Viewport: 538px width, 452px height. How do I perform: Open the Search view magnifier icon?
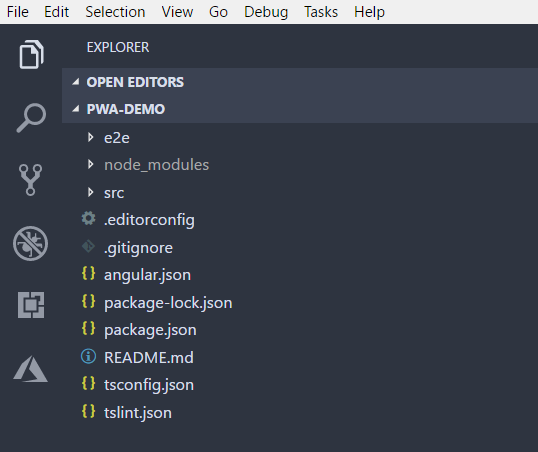(x=31, y=117)
